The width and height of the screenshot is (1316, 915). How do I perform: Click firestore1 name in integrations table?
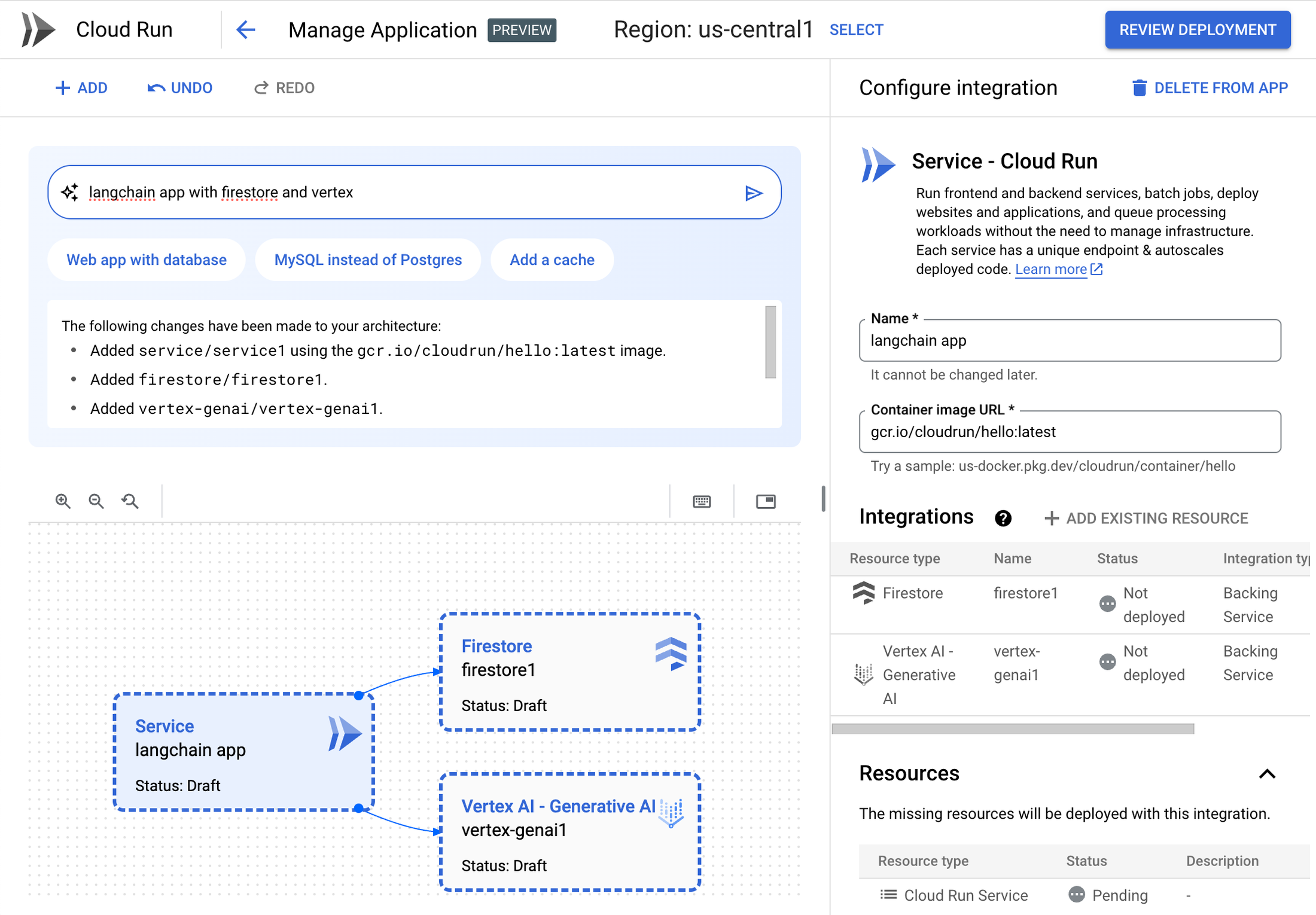pos(1025,593)
